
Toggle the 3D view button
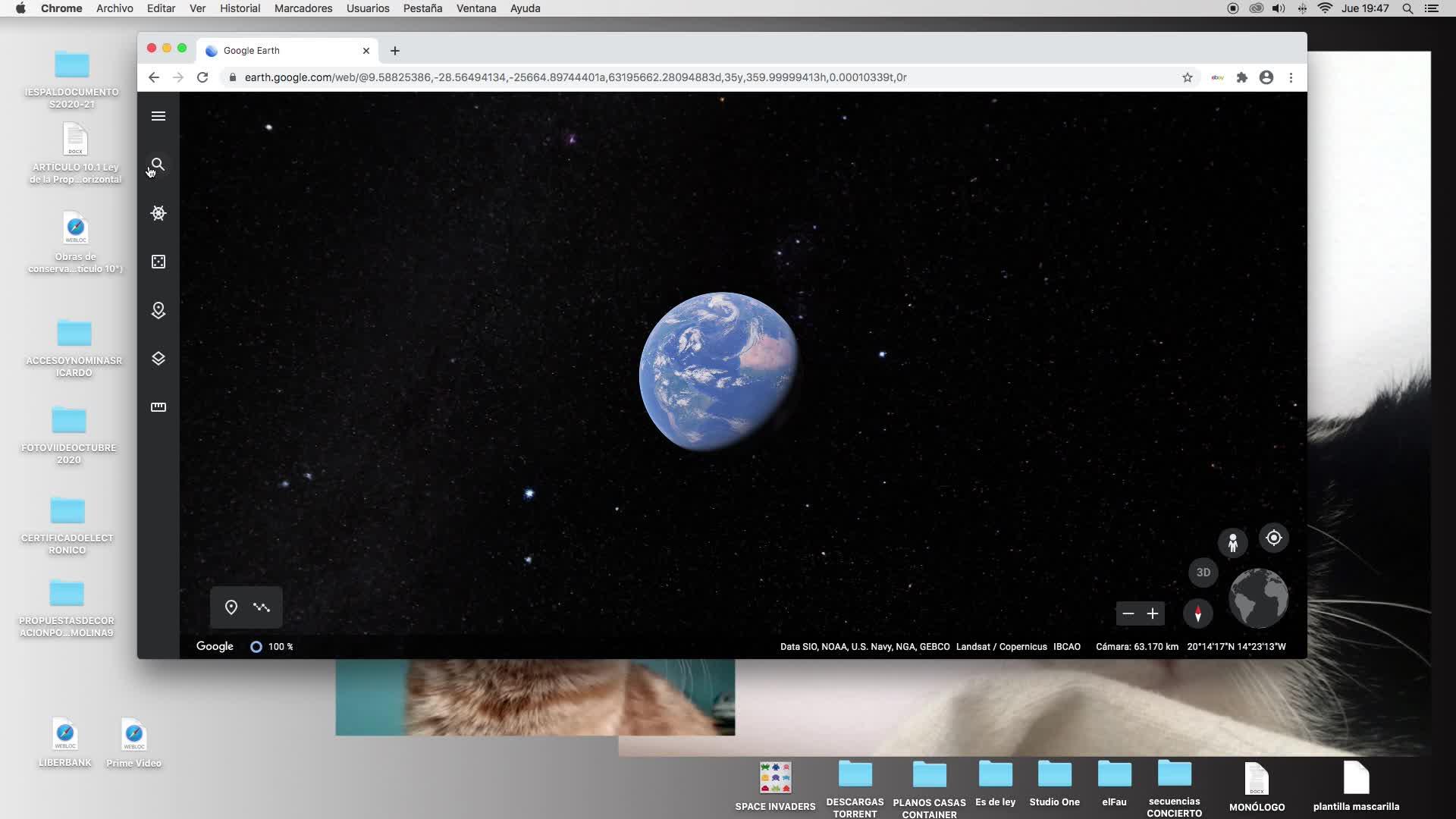click(x=1203, y=573)
